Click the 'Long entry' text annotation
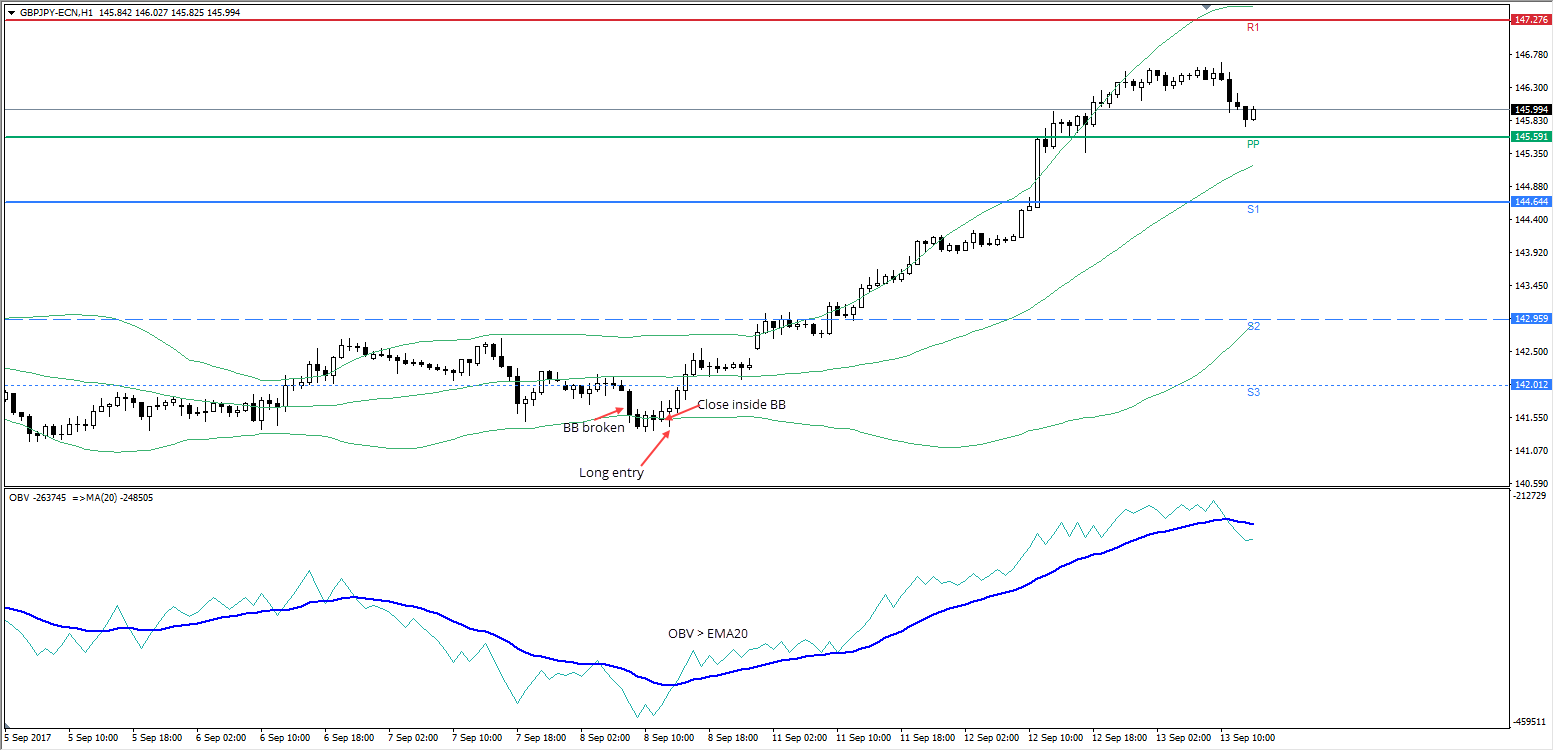 tap(611, 473)
